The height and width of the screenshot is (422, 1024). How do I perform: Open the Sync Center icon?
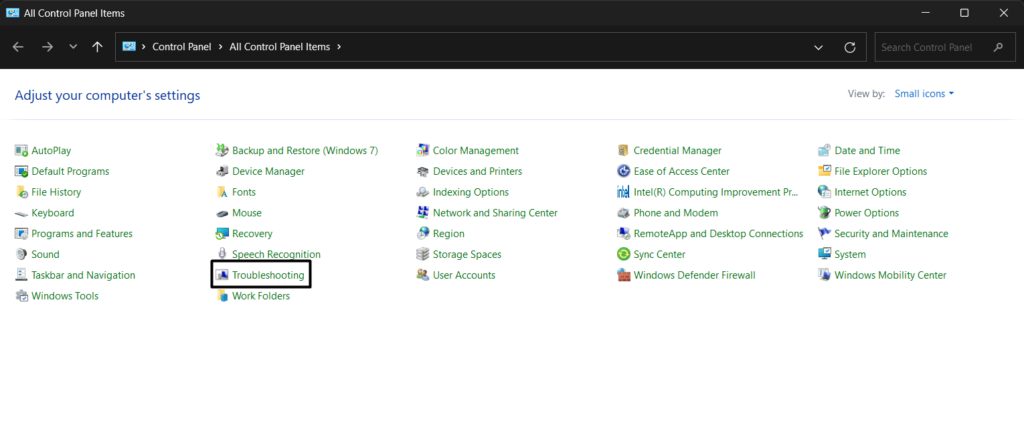[624, 254]
